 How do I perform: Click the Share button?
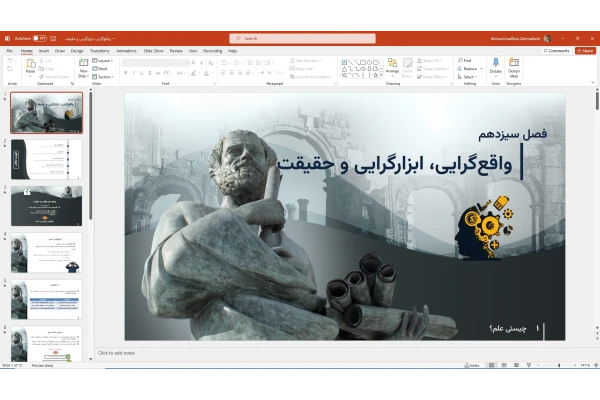click(x=586, y=50)
